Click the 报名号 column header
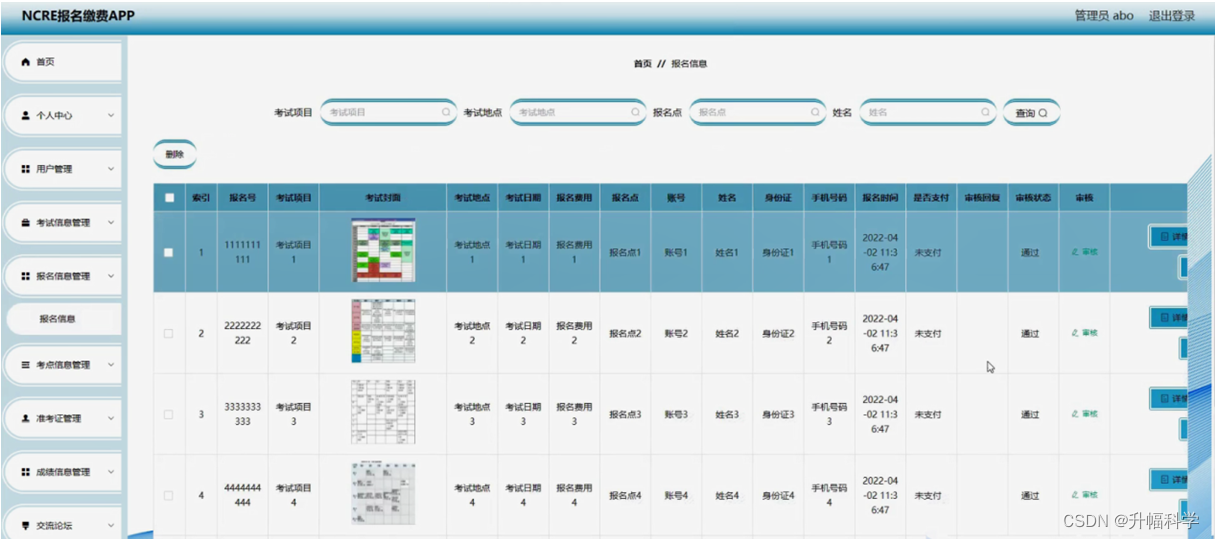1215x539 pixels. (243, 198)
